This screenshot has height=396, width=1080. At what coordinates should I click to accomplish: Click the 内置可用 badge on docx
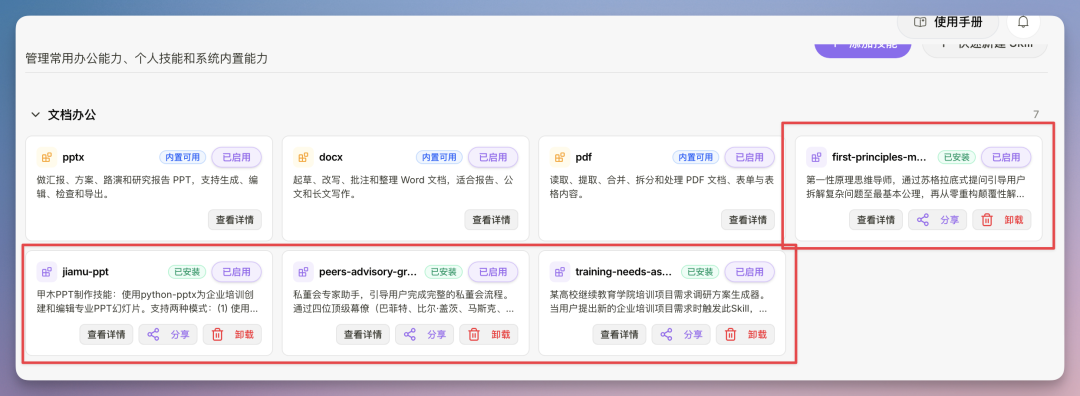pyautogui.click(x=439, y=157)
